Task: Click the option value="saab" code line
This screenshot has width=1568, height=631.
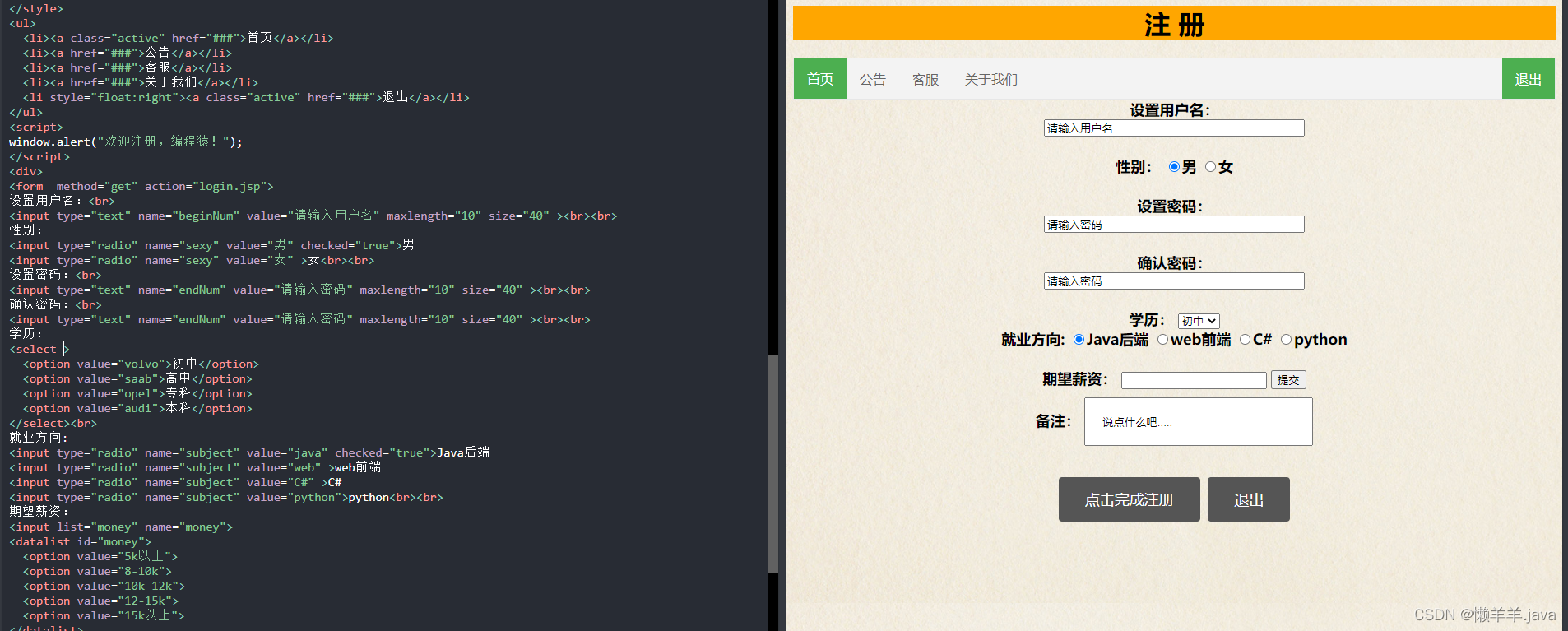Action: 137,378
